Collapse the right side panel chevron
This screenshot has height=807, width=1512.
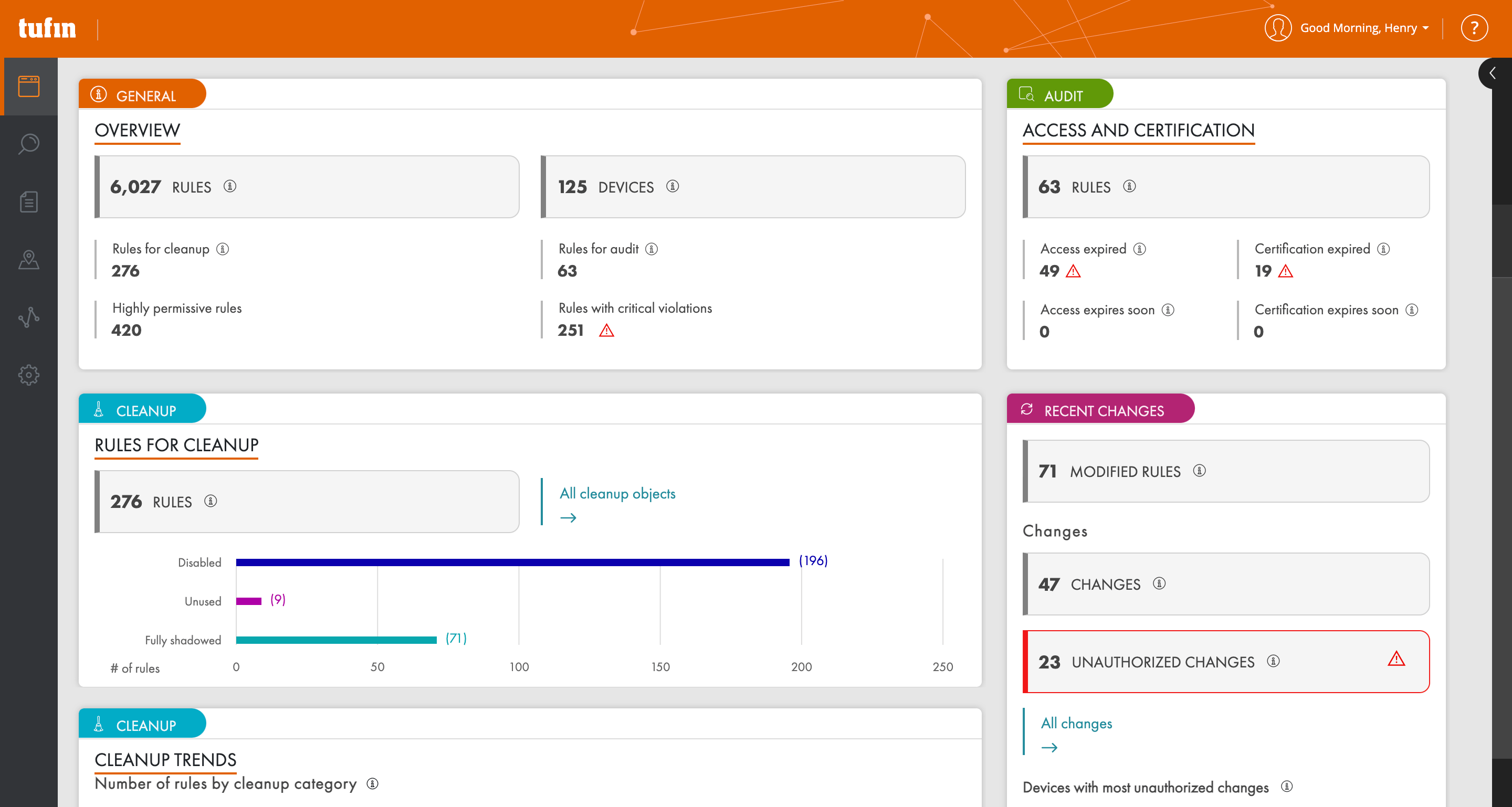click(1492, 73)
